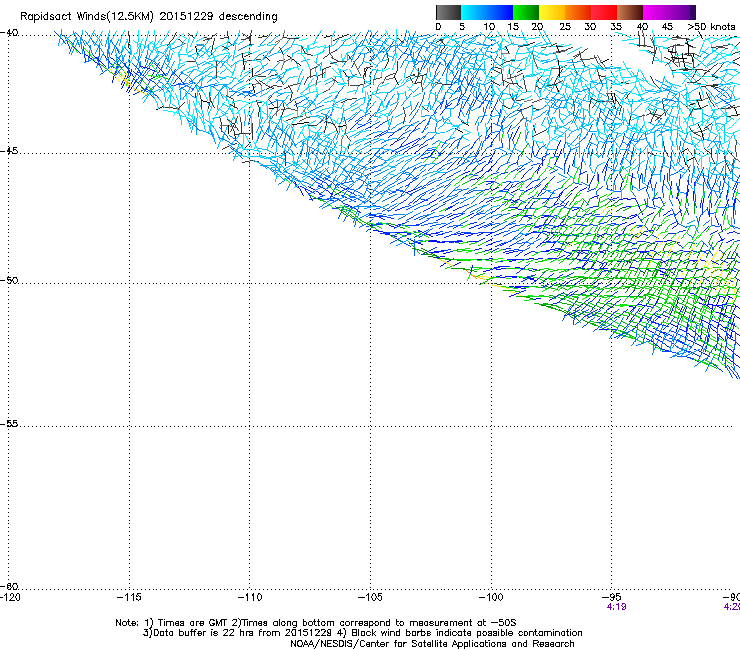Click the "45" legend scale label

click(x=667, y=27)
